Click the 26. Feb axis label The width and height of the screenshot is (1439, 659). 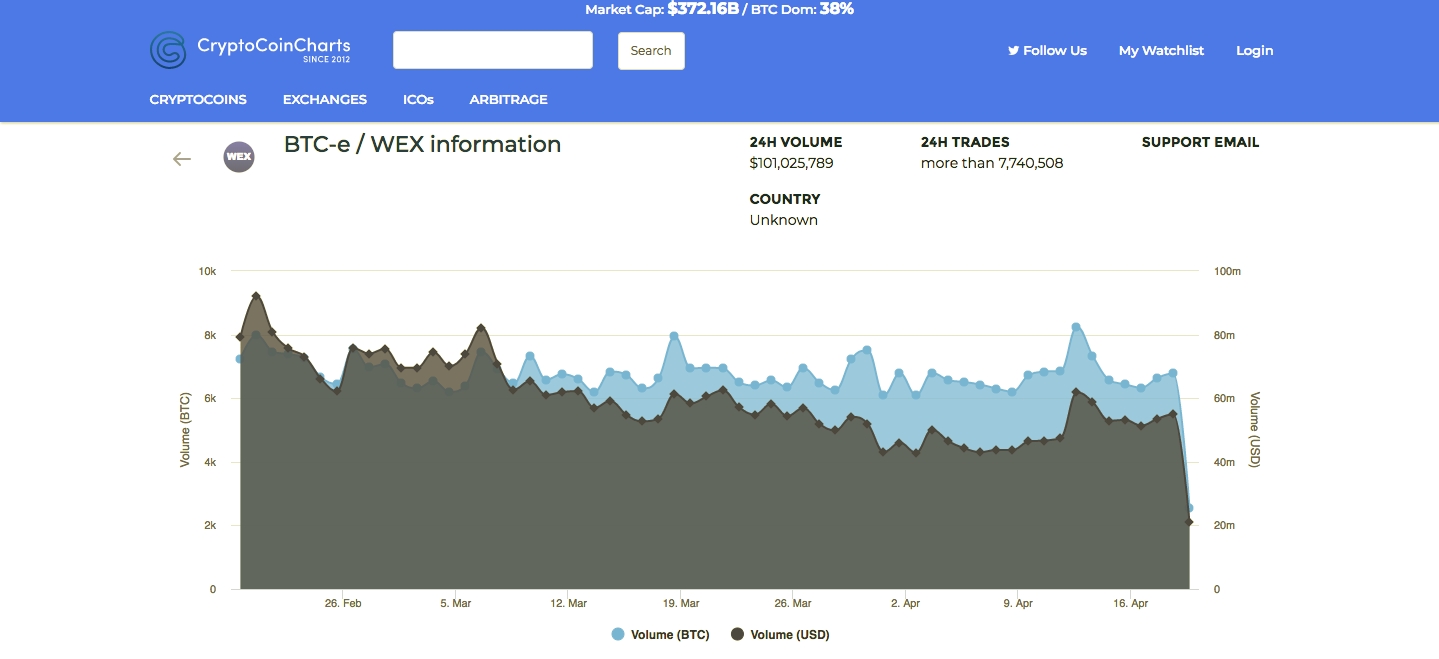tap(343, 604)
